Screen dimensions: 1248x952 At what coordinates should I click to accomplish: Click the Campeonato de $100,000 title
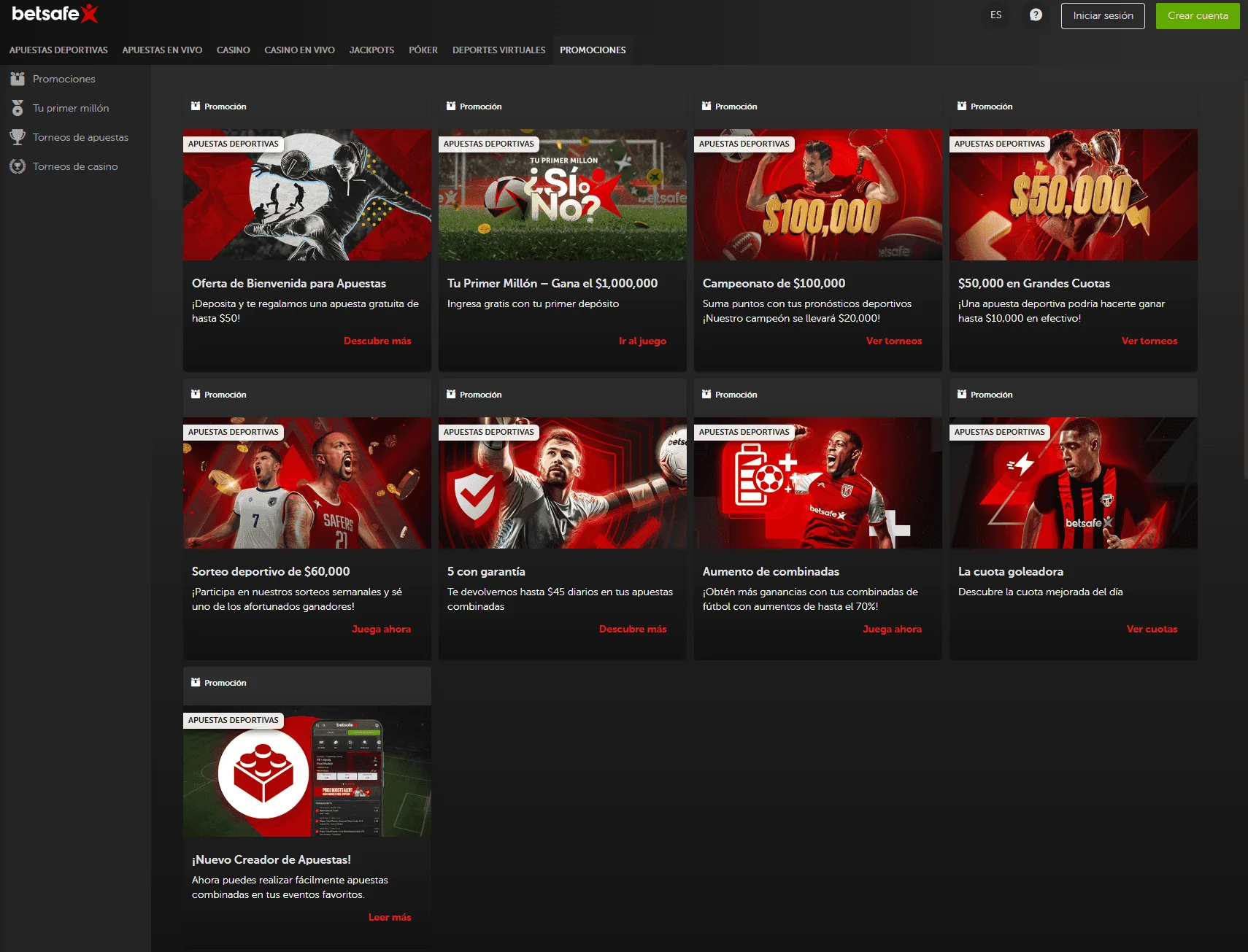(774, 283)
